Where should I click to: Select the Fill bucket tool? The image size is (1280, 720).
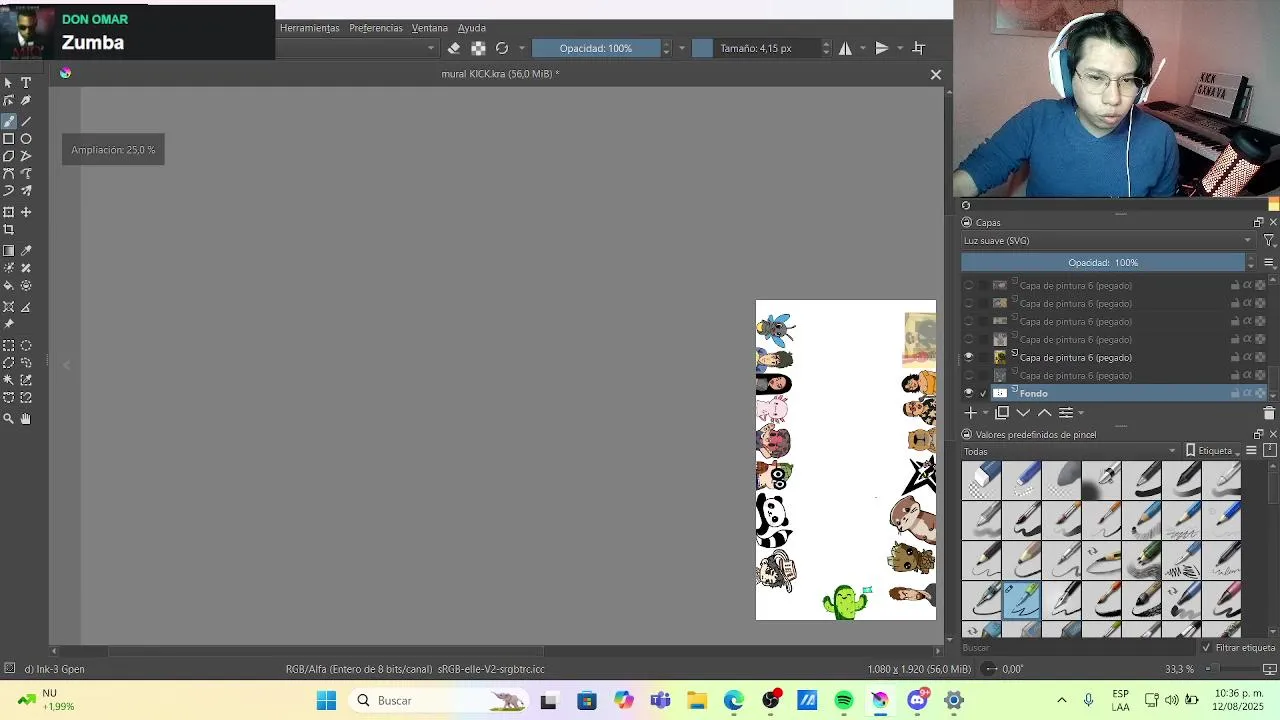[x=9, y=286]
